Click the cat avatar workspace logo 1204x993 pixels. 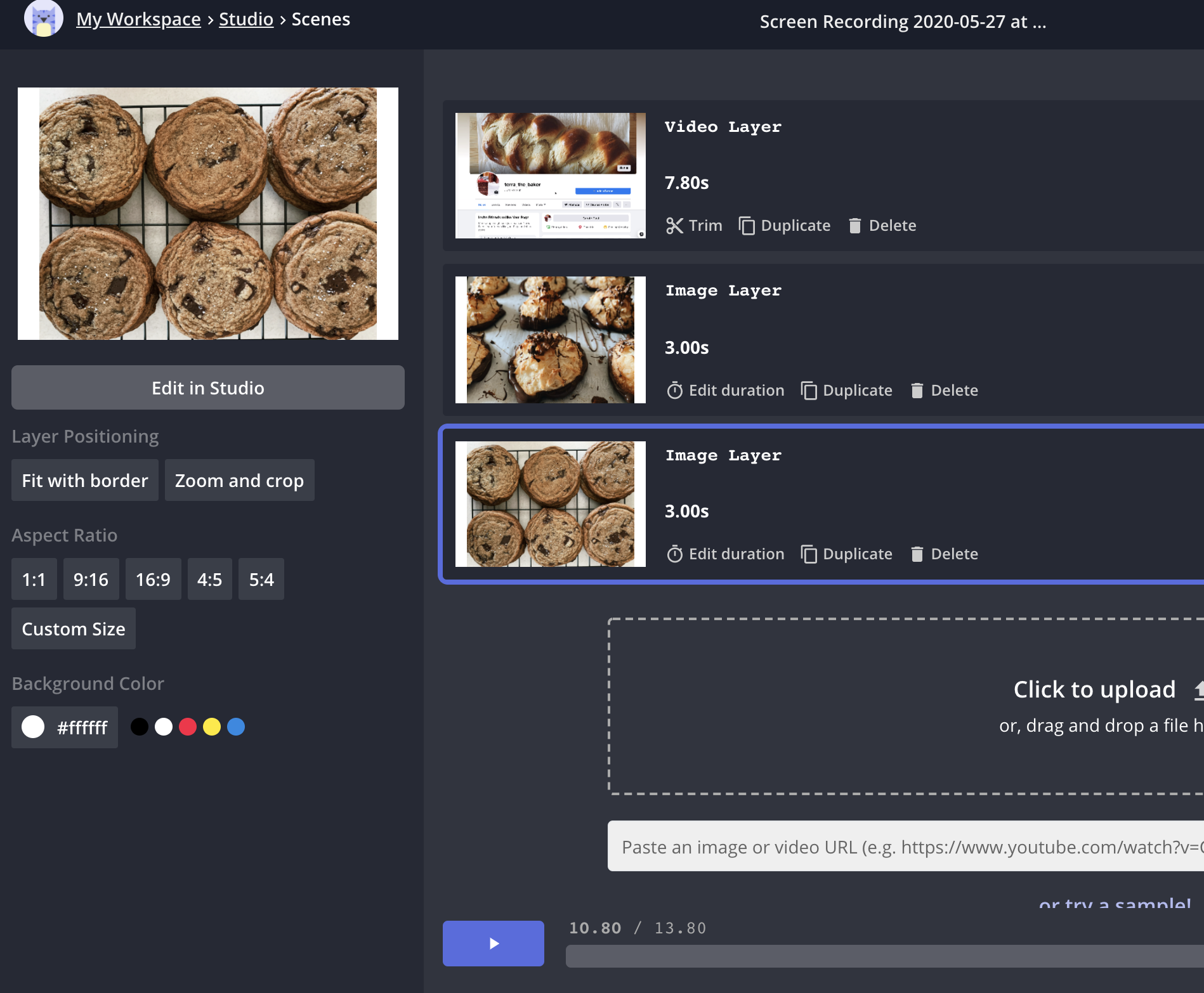43,19
